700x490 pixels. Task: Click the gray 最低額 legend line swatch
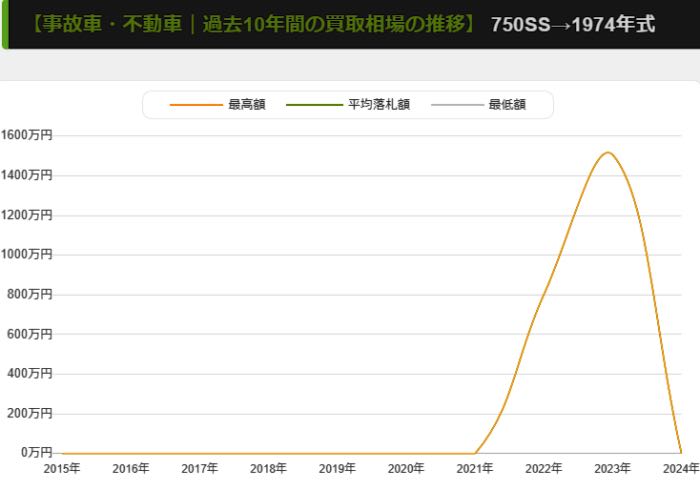(x=458, y=105)
